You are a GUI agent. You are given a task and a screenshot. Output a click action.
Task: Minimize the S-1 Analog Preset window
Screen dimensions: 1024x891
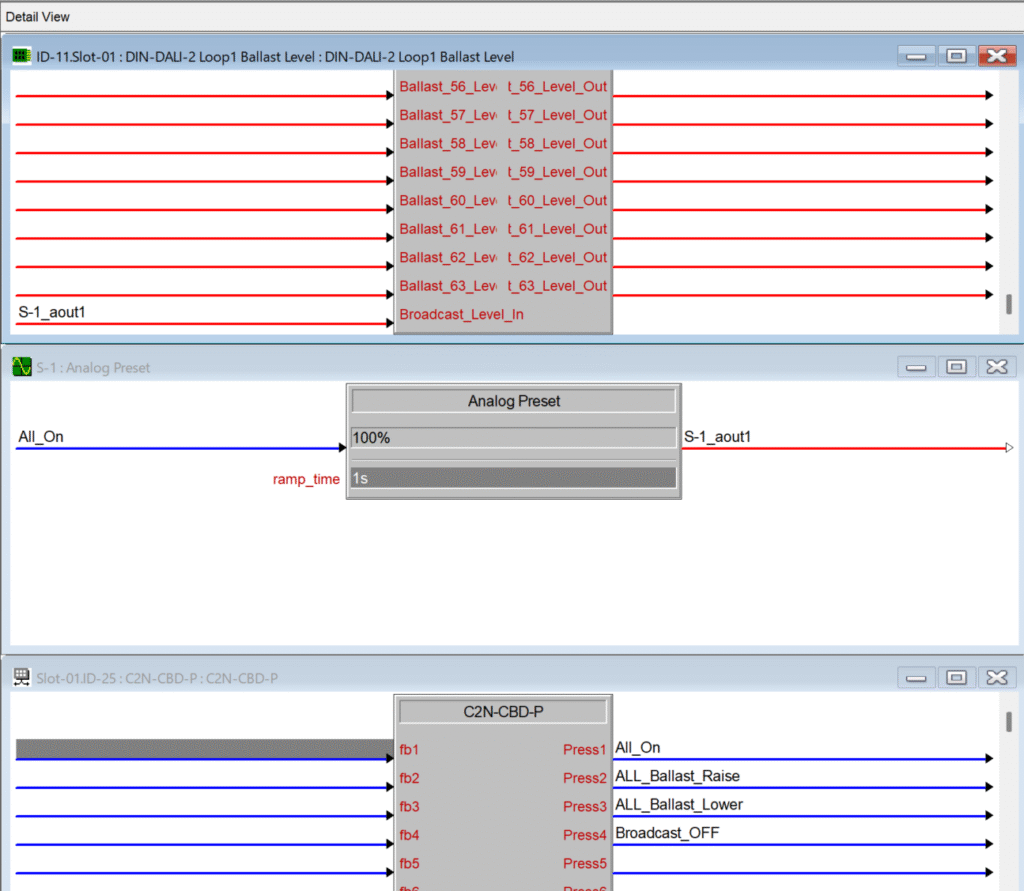tap(915, 367)
